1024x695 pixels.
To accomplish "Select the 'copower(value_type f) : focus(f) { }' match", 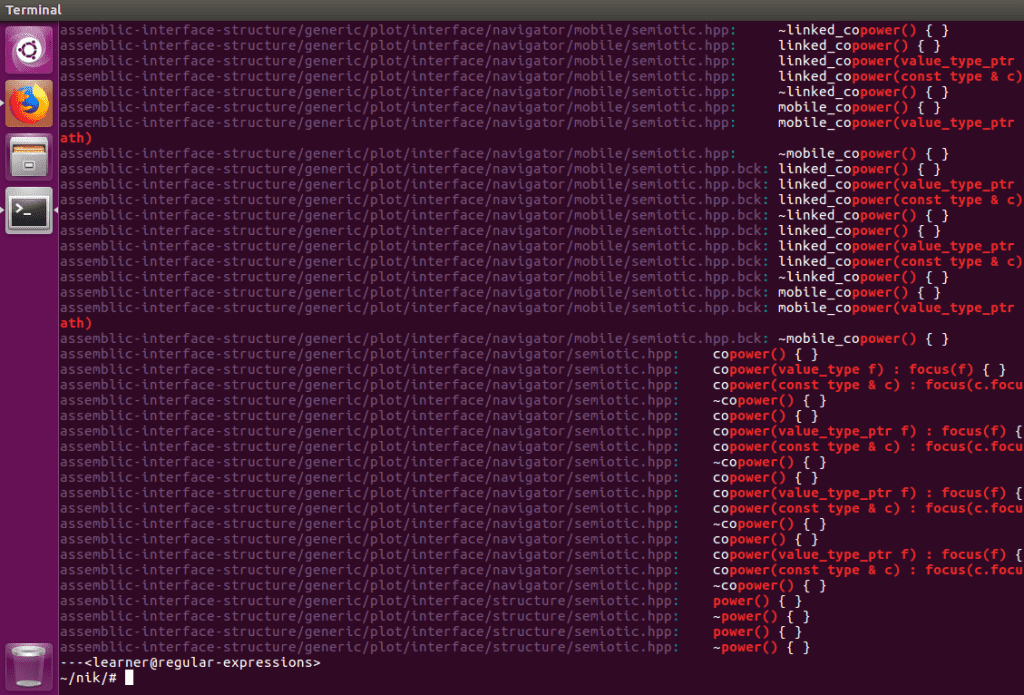I will pos(859,370).
